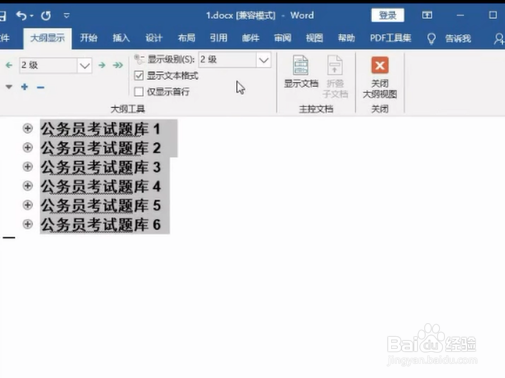Switch to the 大纲显示 tab

coord(47,38)
